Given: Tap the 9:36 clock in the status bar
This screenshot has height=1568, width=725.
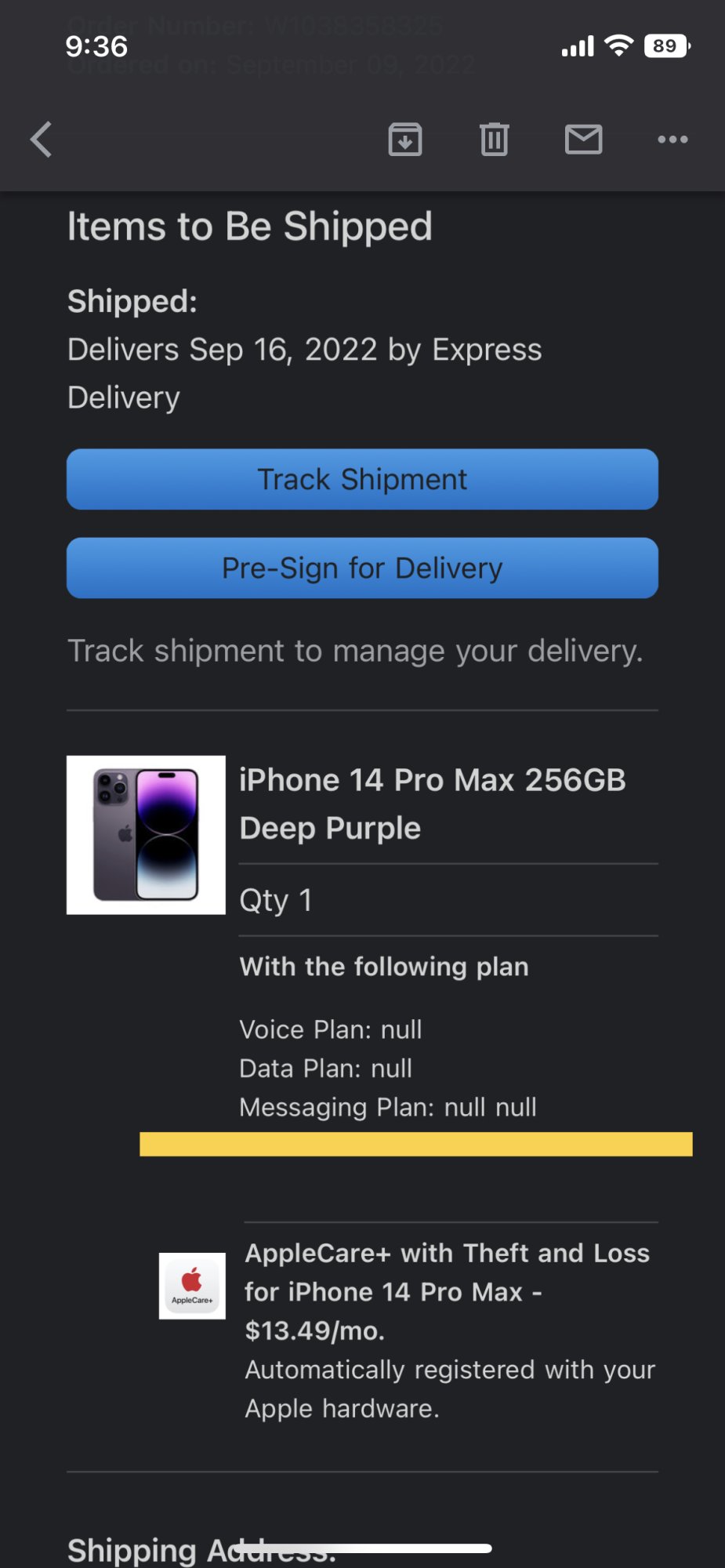Looking at the screenshot, I should [96, 46].
